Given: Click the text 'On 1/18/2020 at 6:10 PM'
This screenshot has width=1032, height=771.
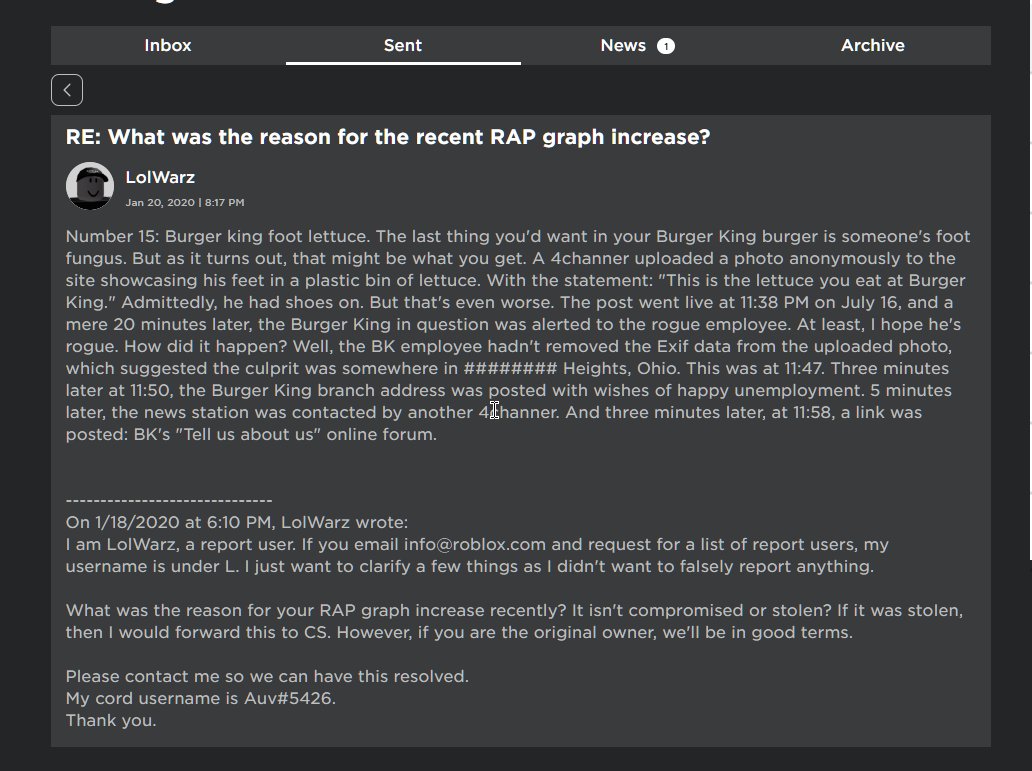Looking at the screenshot, I should point(170,522).
